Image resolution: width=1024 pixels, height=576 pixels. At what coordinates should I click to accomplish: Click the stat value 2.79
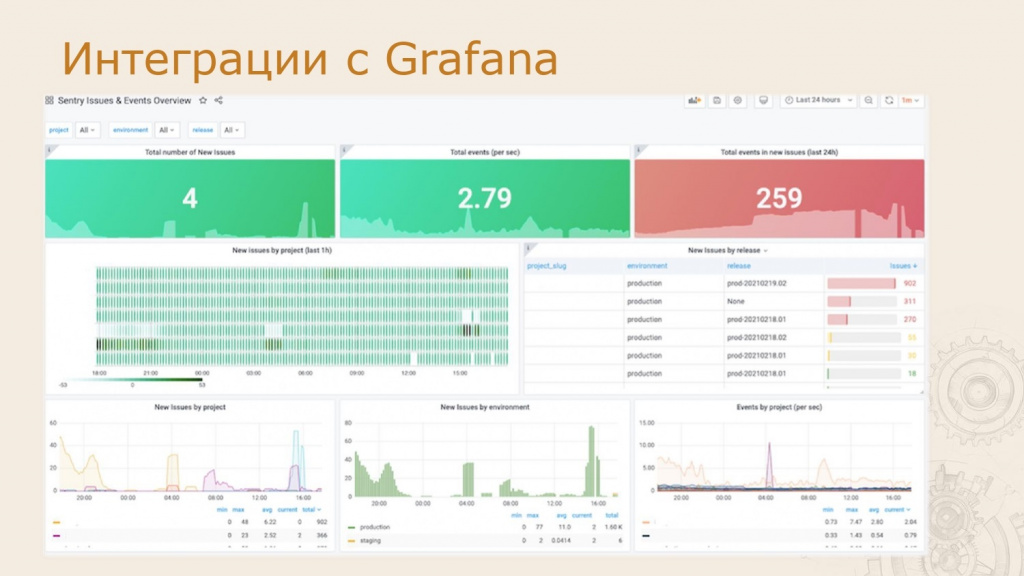click(x=485, y=199)
